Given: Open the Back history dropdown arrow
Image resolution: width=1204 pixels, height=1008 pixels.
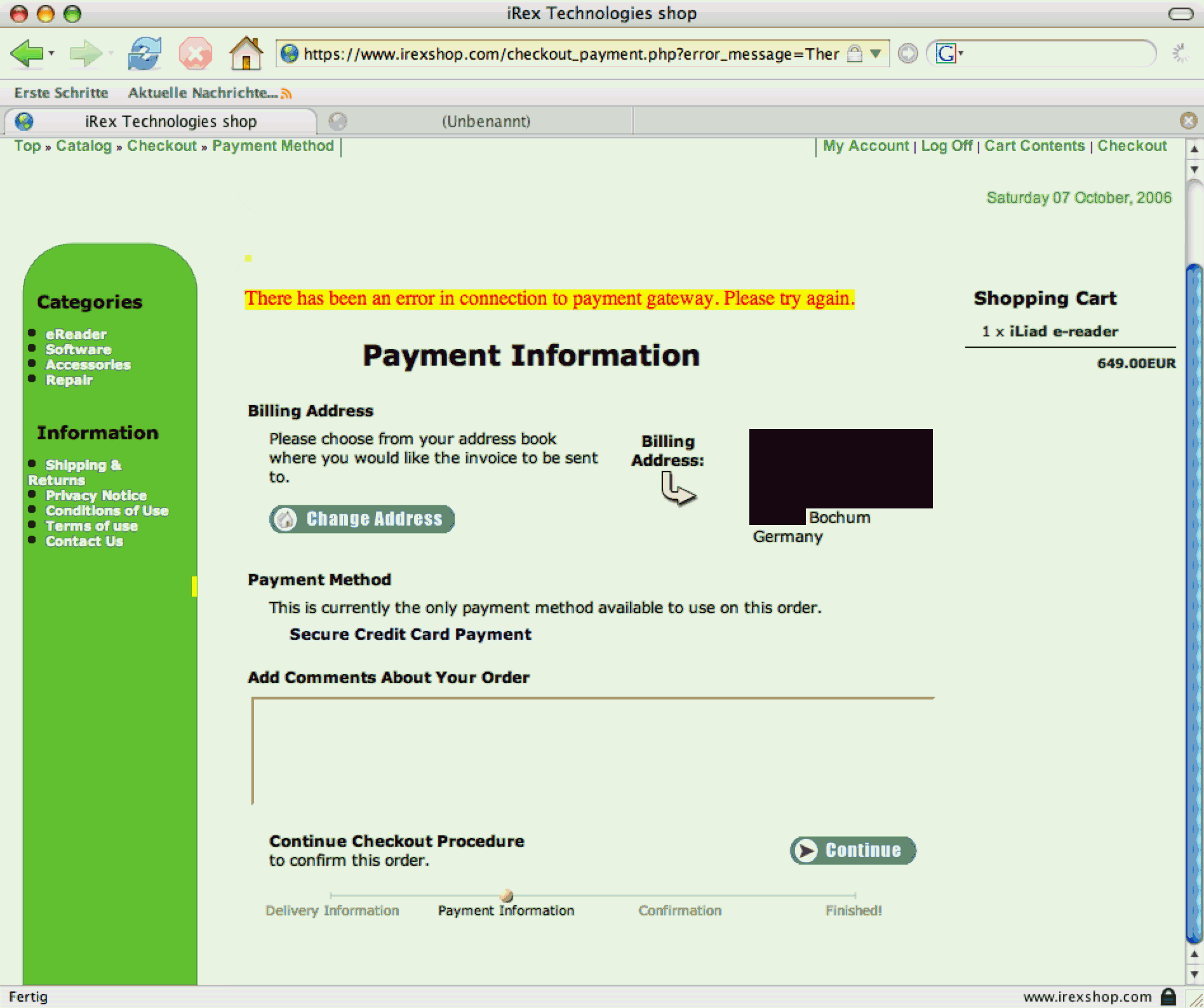Looking at the screenshot, I should point(51,53).
